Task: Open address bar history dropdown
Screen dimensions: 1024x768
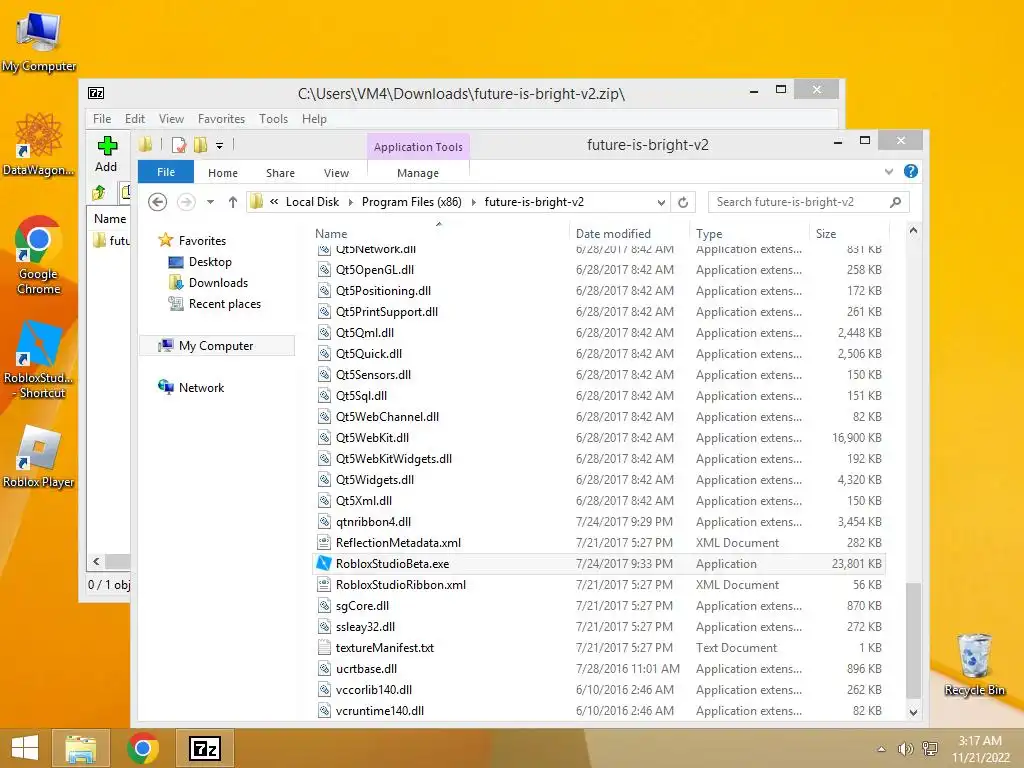Action: click(661, 202)
